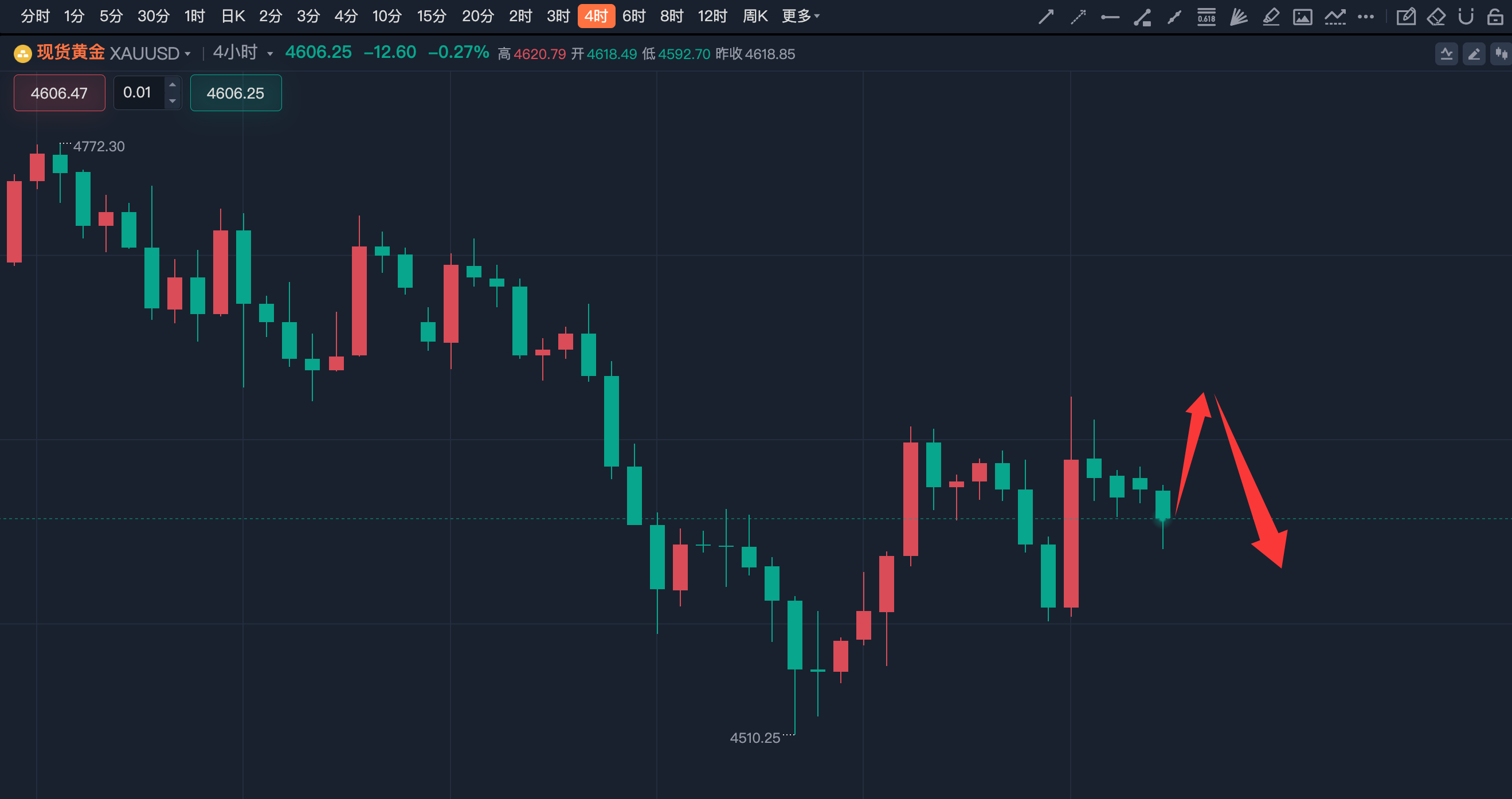The width and height of the screenshot is (1512, 799).
Task: Increase lot size with up stepper
Action: [173, 85]
